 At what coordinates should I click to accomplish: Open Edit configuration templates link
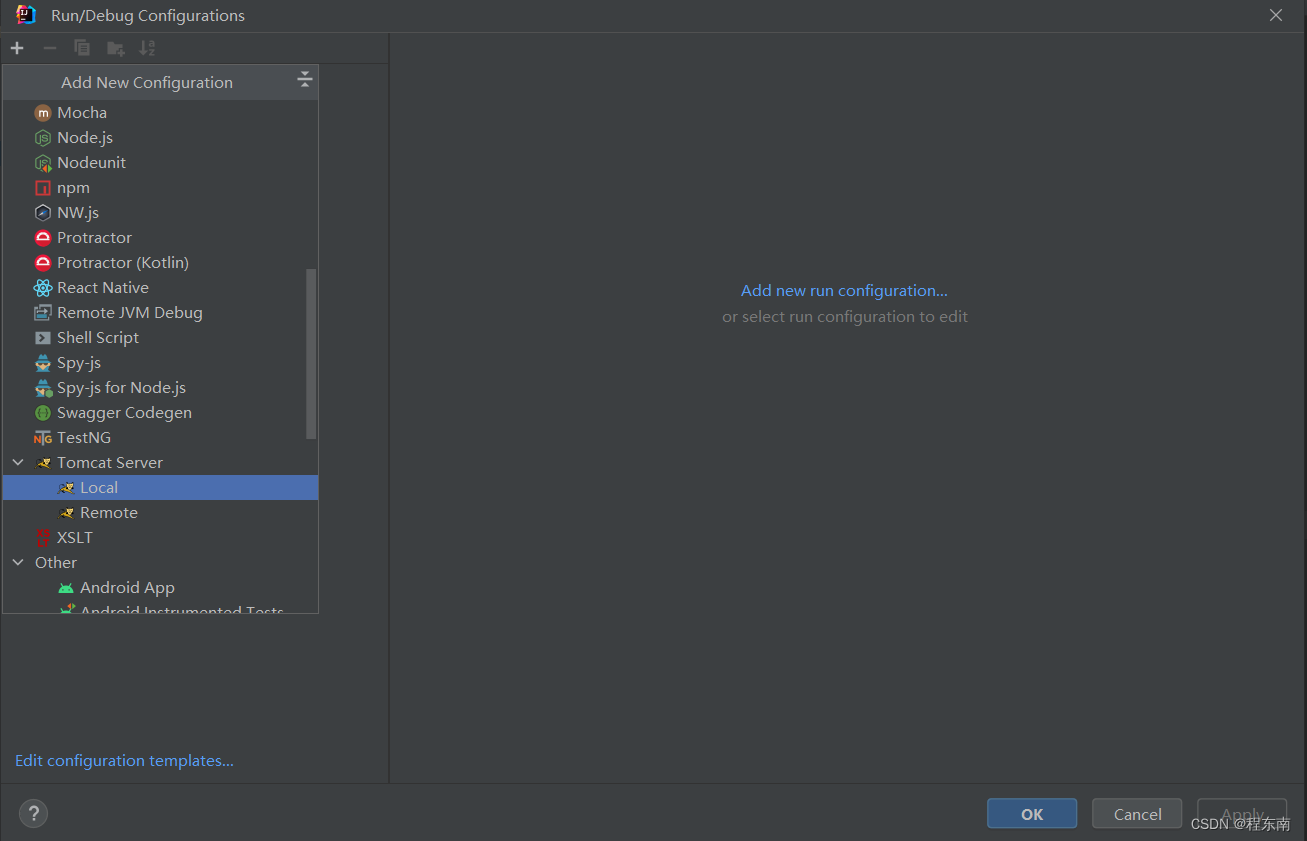[124, 761]
